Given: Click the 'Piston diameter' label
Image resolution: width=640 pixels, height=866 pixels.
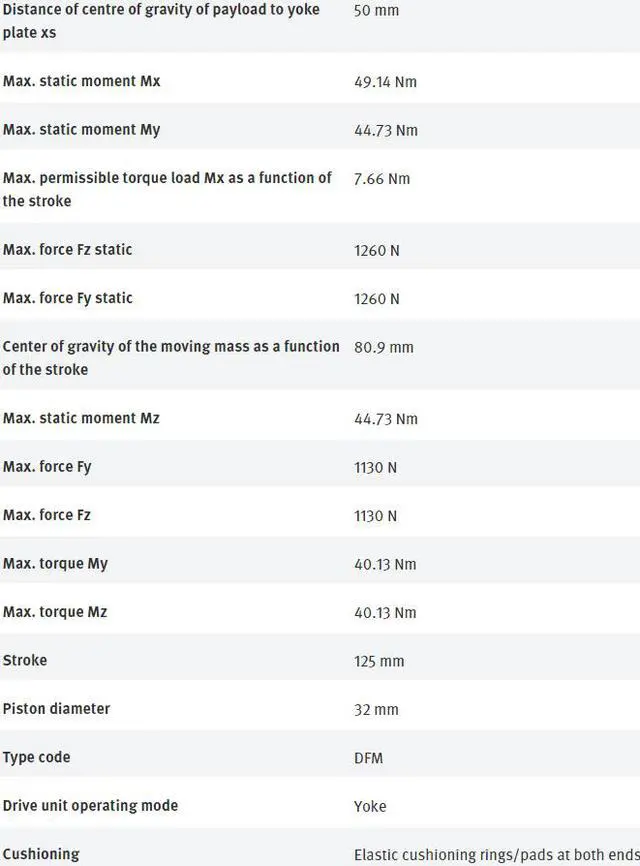Looking at the screenshot, I should tap(56, 709).
